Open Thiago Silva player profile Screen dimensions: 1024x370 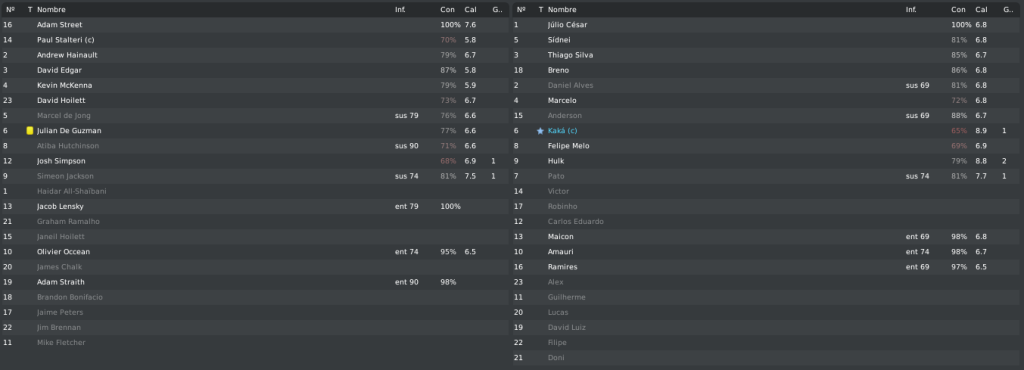[570, 55]
